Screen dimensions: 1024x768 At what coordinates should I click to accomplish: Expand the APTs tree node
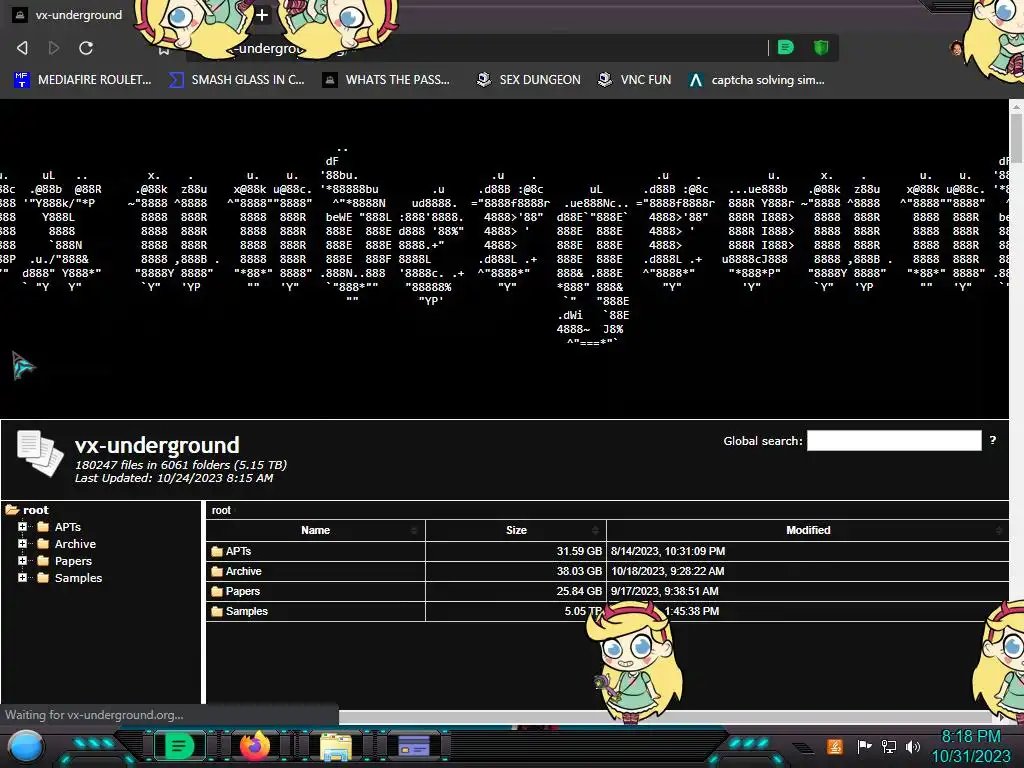click(22, 526)
